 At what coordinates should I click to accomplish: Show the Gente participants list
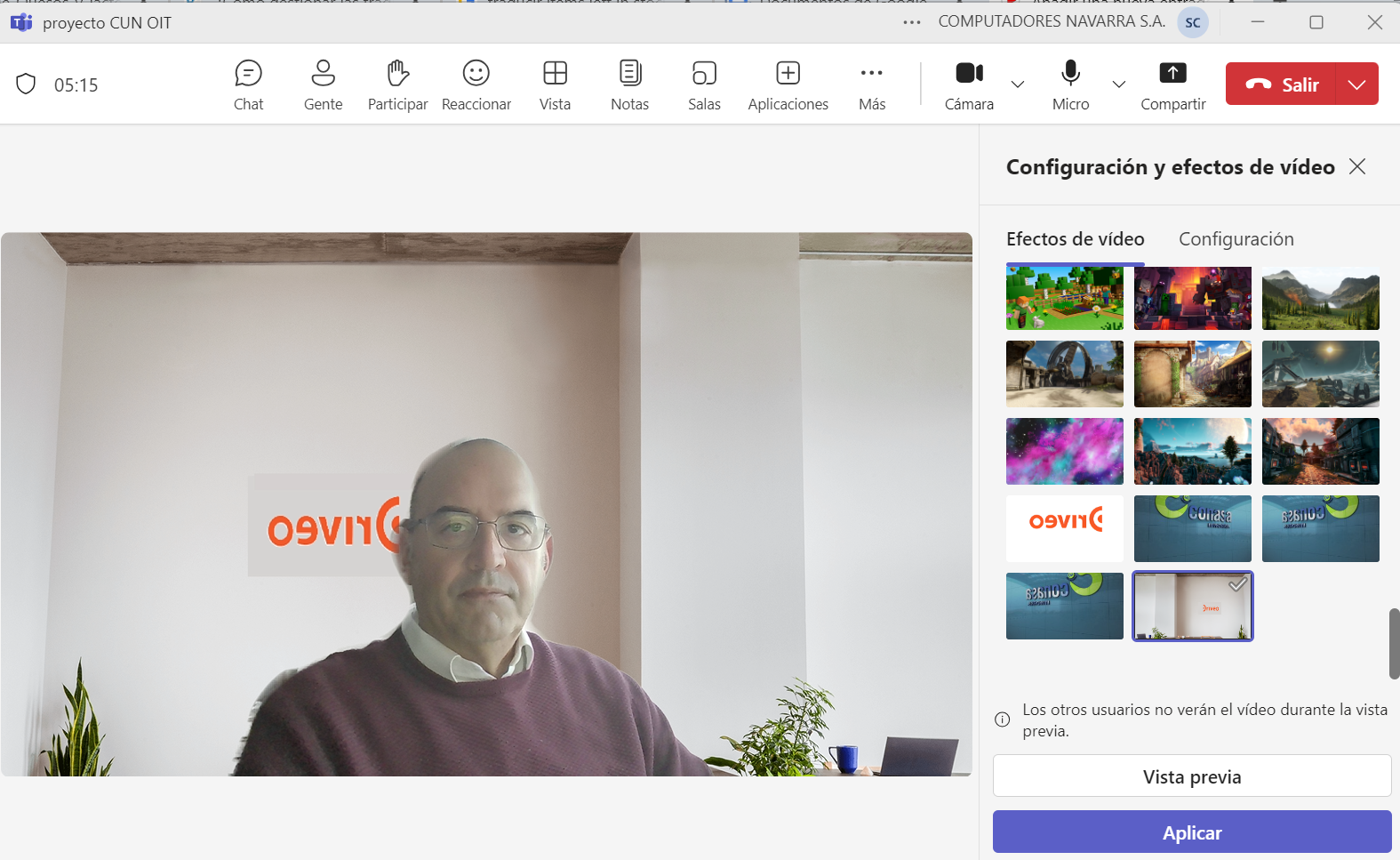[323, 84]
